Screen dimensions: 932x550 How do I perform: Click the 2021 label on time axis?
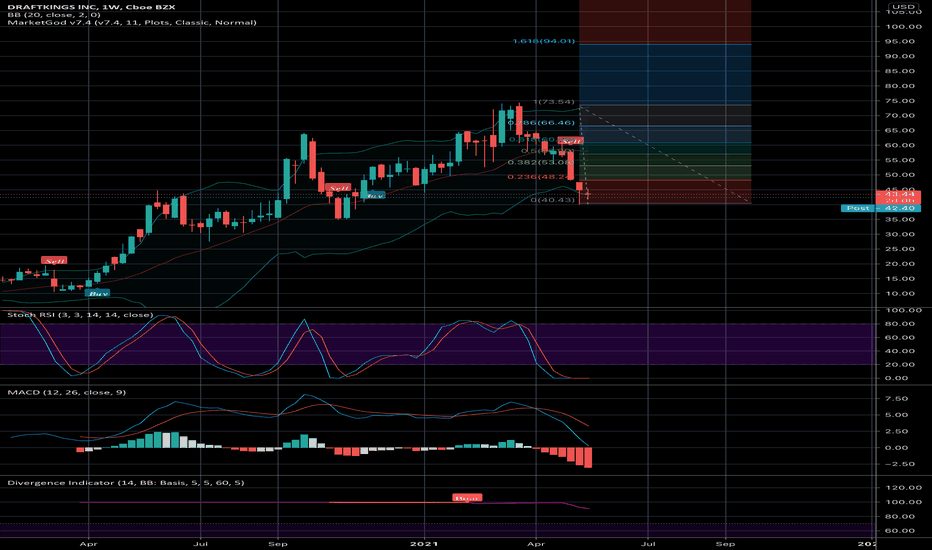[425, 543]
